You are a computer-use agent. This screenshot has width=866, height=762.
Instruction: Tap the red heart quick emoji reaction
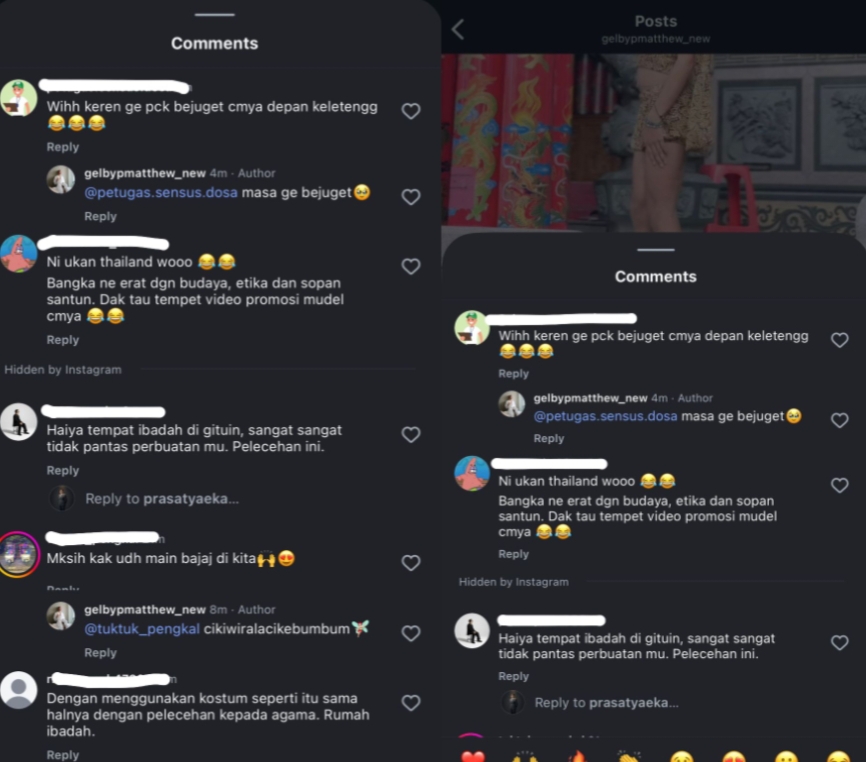coord(473,756)
